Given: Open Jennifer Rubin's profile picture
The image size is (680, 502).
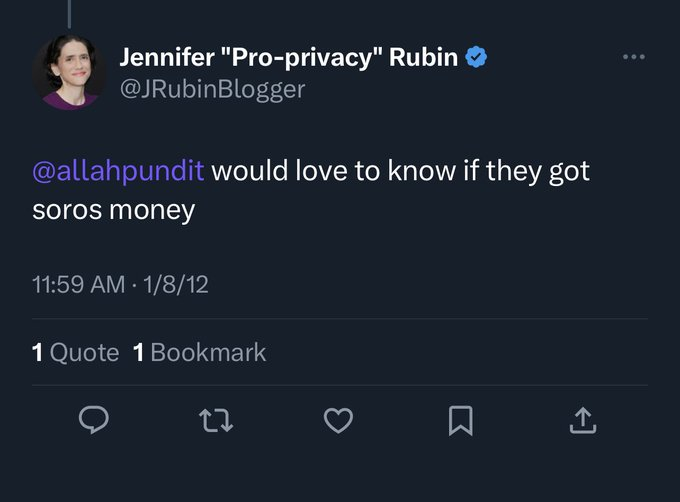Looking at the screenshot, I should point(69,72).
